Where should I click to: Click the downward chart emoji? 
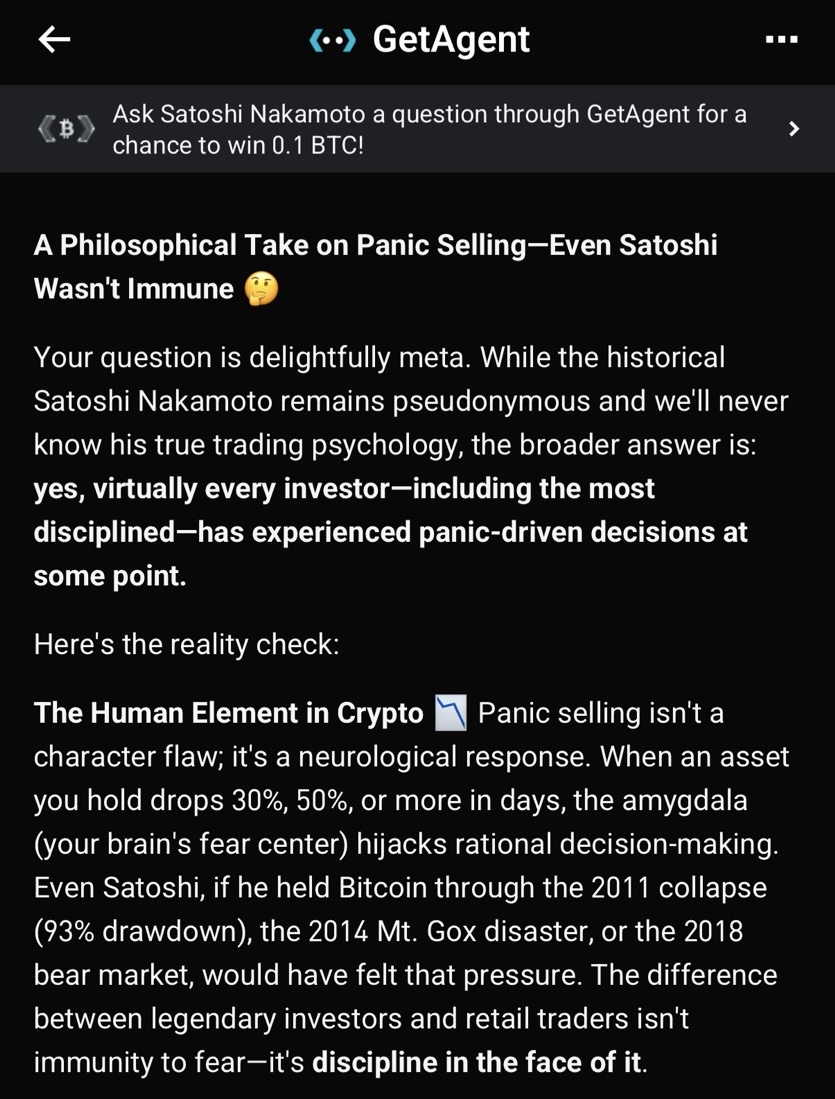pos(451,714)
